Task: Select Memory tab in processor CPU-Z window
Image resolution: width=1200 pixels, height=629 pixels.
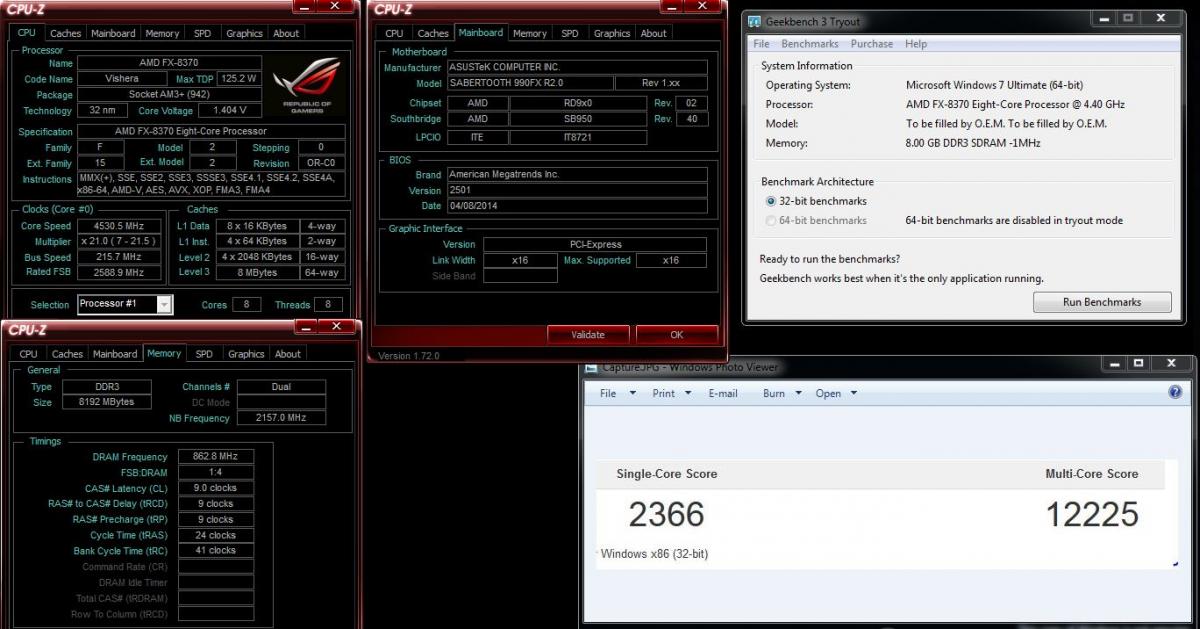Action: point(162,33)
